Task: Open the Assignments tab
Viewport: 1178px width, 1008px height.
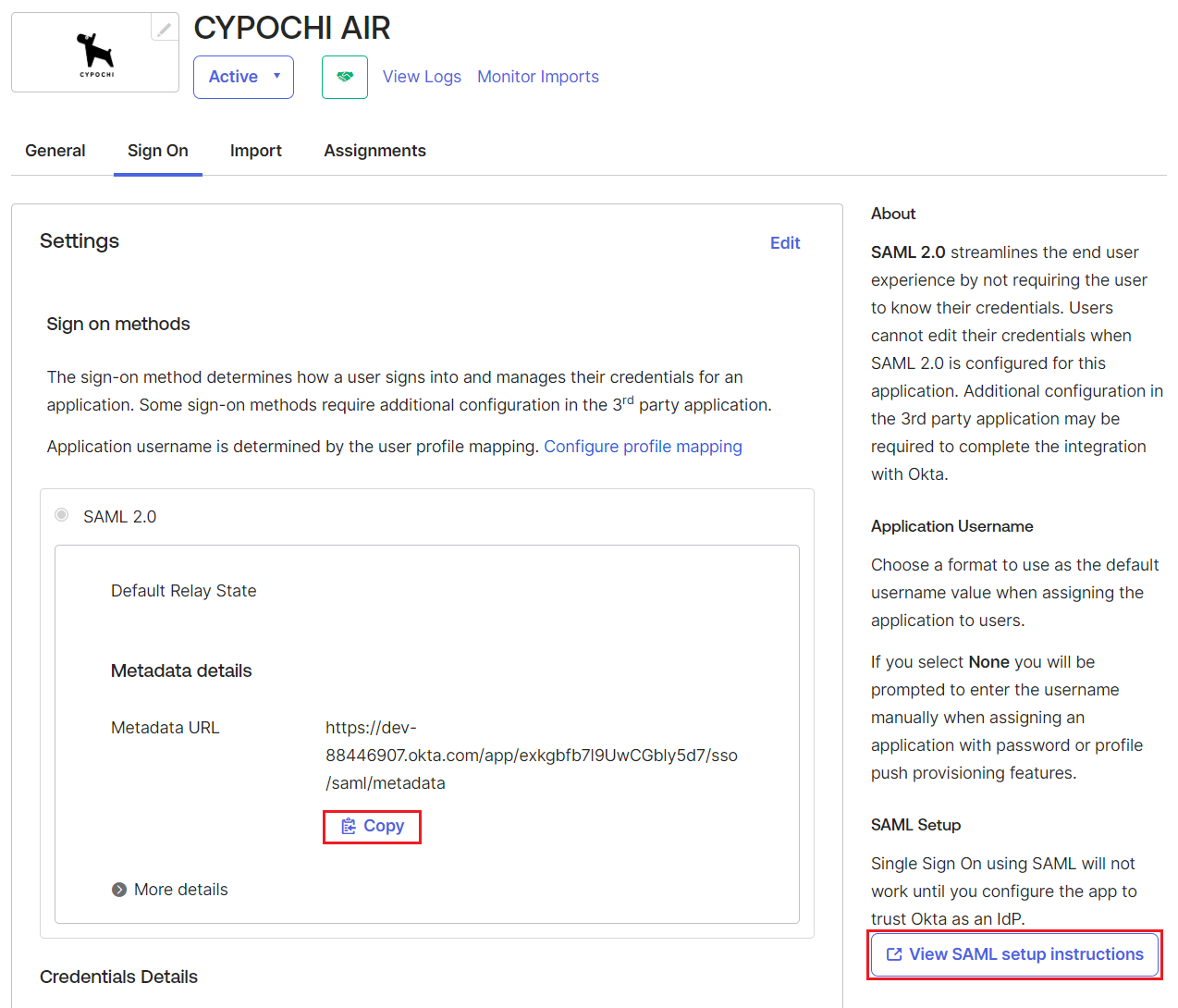Action: (x=374, y=151)
